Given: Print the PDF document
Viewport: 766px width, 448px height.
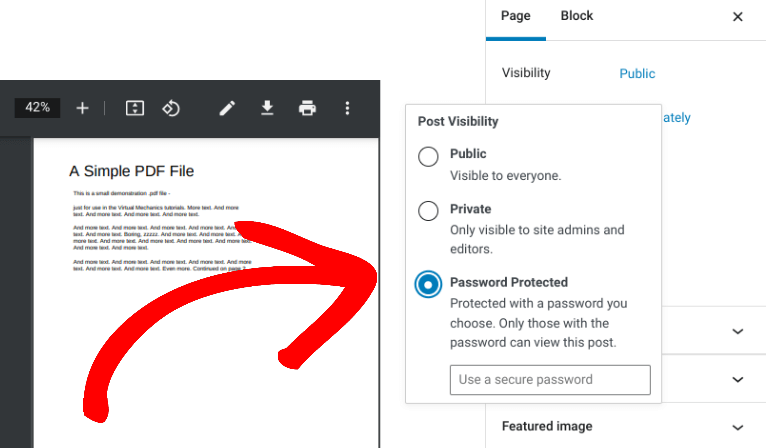Looking at the screenshot, I should pyautogui.click(x=307, y=108).
